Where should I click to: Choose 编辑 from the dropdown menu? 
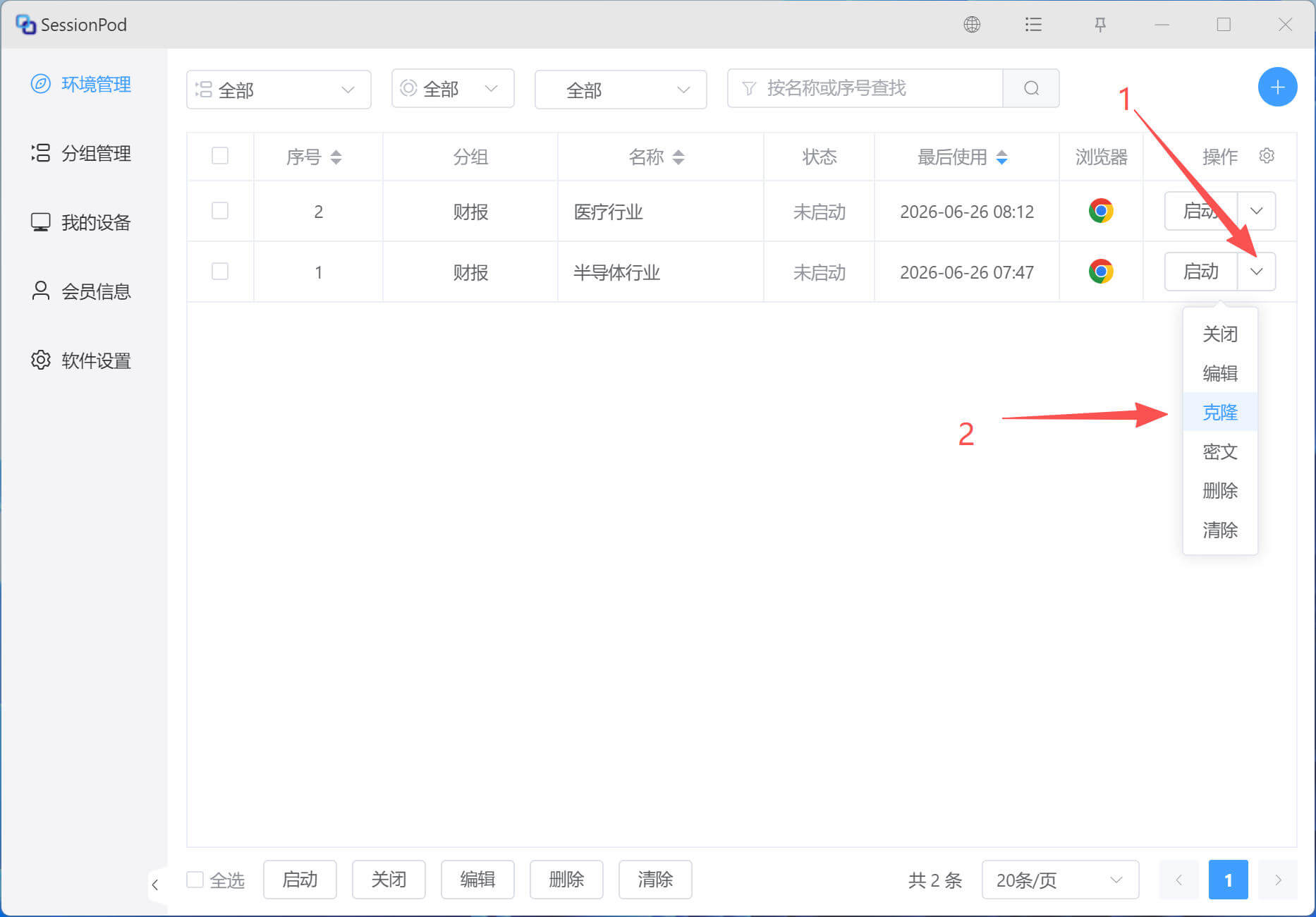coord(1220,372)
